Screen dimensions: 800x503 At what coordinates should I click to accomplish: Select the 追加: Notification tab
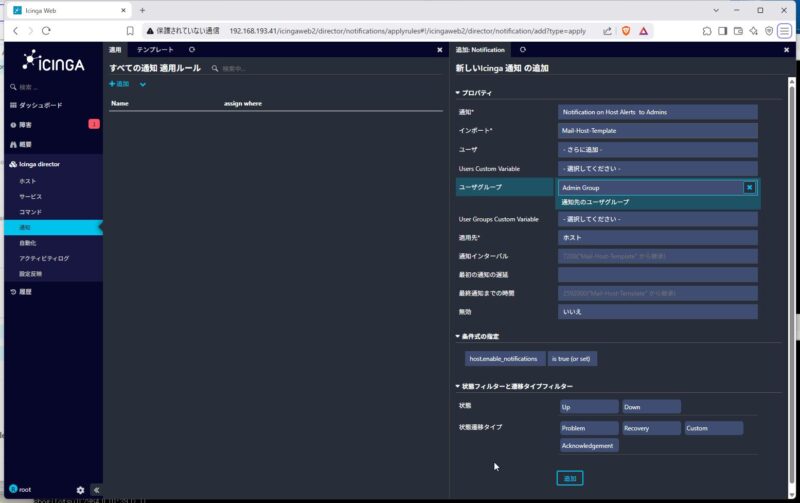pyautogui.click(x=480, y=49)
